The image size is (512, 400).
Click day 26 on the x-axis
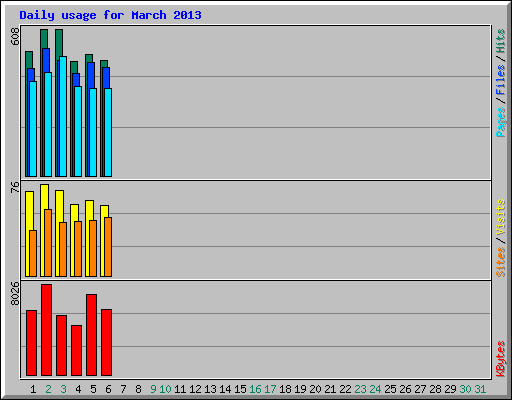[x=405, y=389]
